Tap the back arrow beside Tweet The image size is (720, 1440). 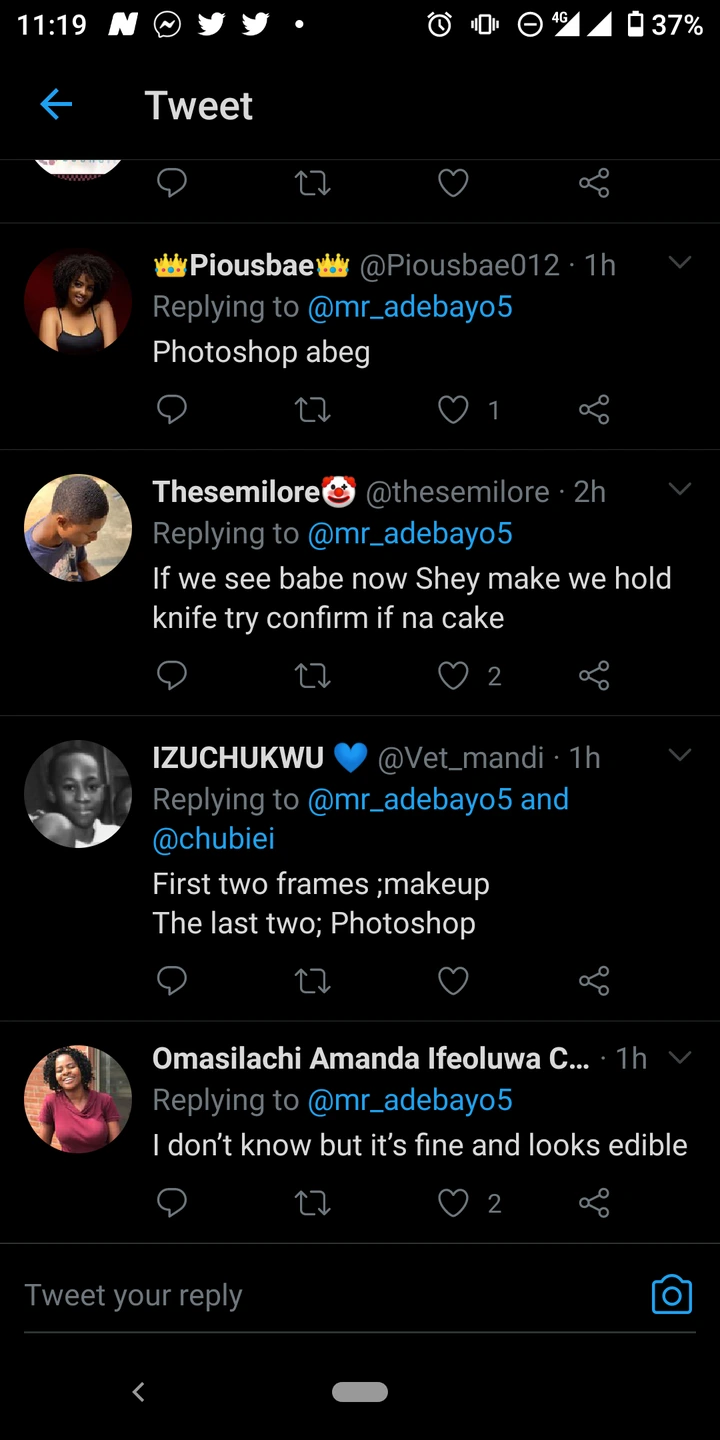point(56,104)
